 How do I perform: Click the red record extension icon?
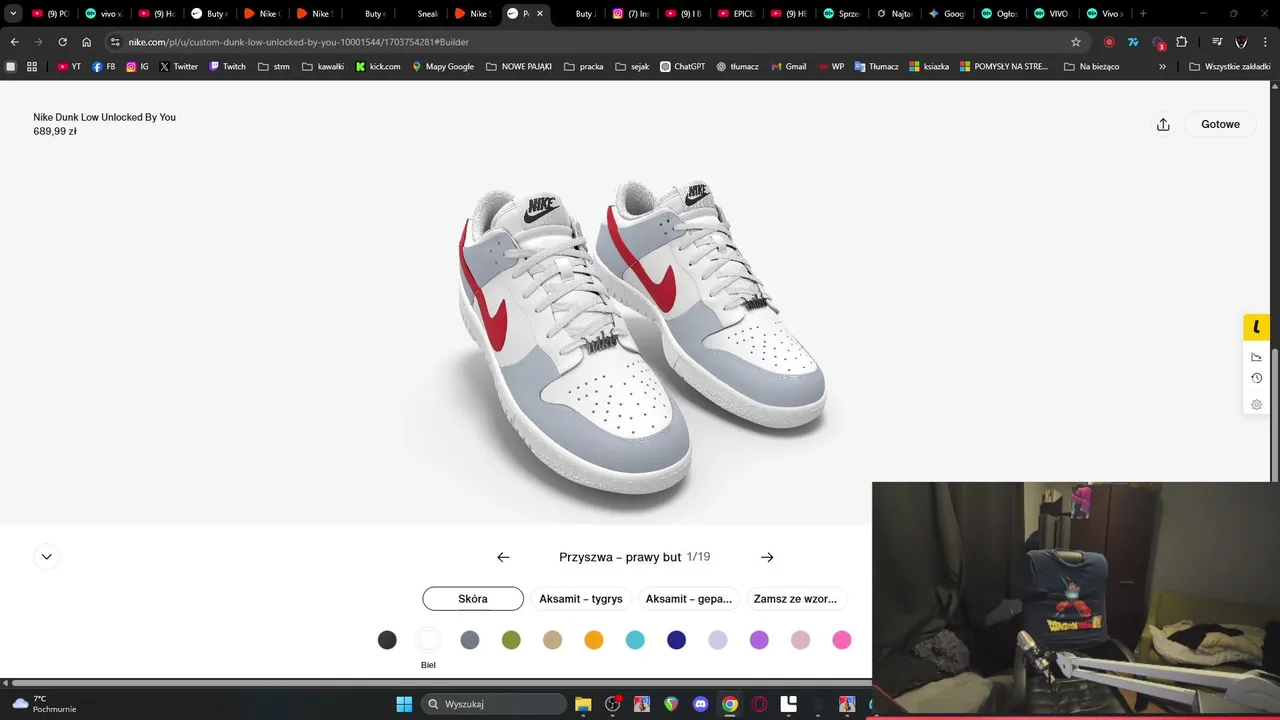(x=1109, y=42)
